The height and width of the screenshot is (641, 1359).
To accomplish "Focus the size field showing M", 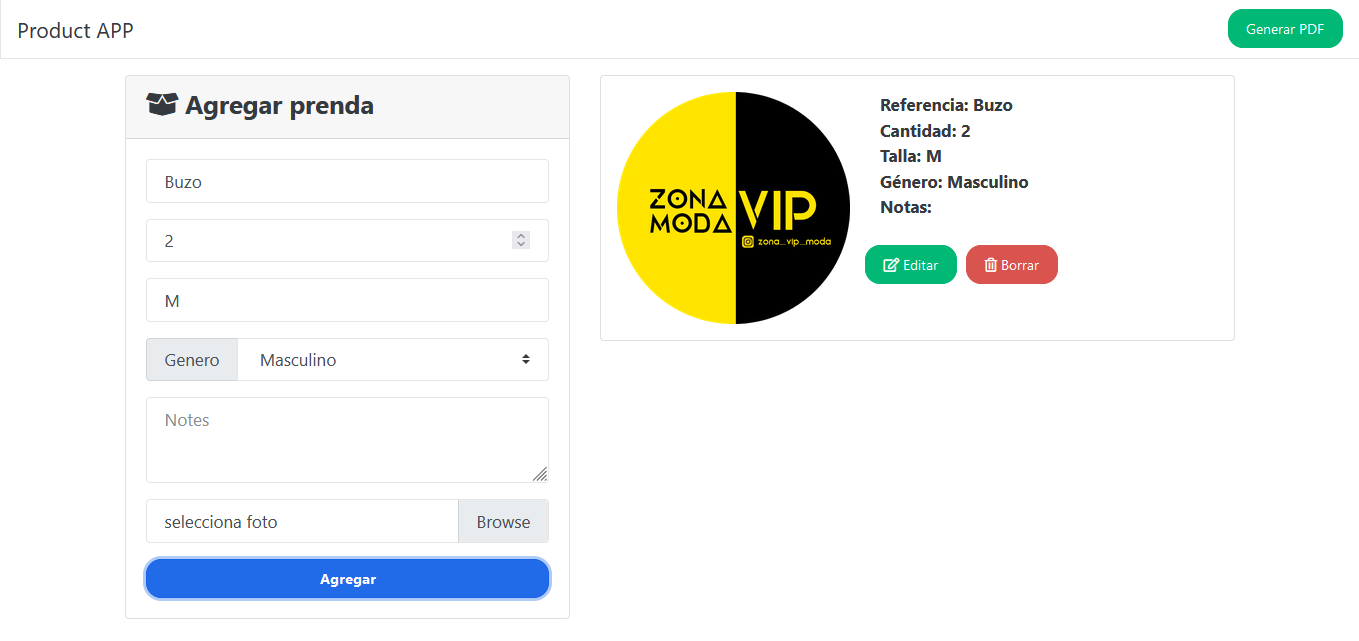I will 347,300.
